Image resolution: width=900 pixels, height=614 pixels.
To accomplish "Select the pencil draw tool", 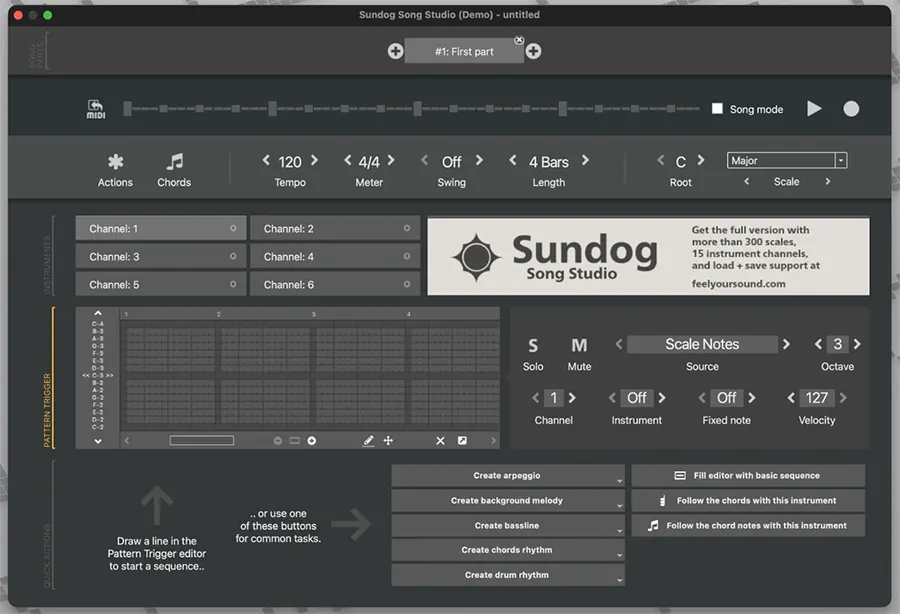I will 368,440.
